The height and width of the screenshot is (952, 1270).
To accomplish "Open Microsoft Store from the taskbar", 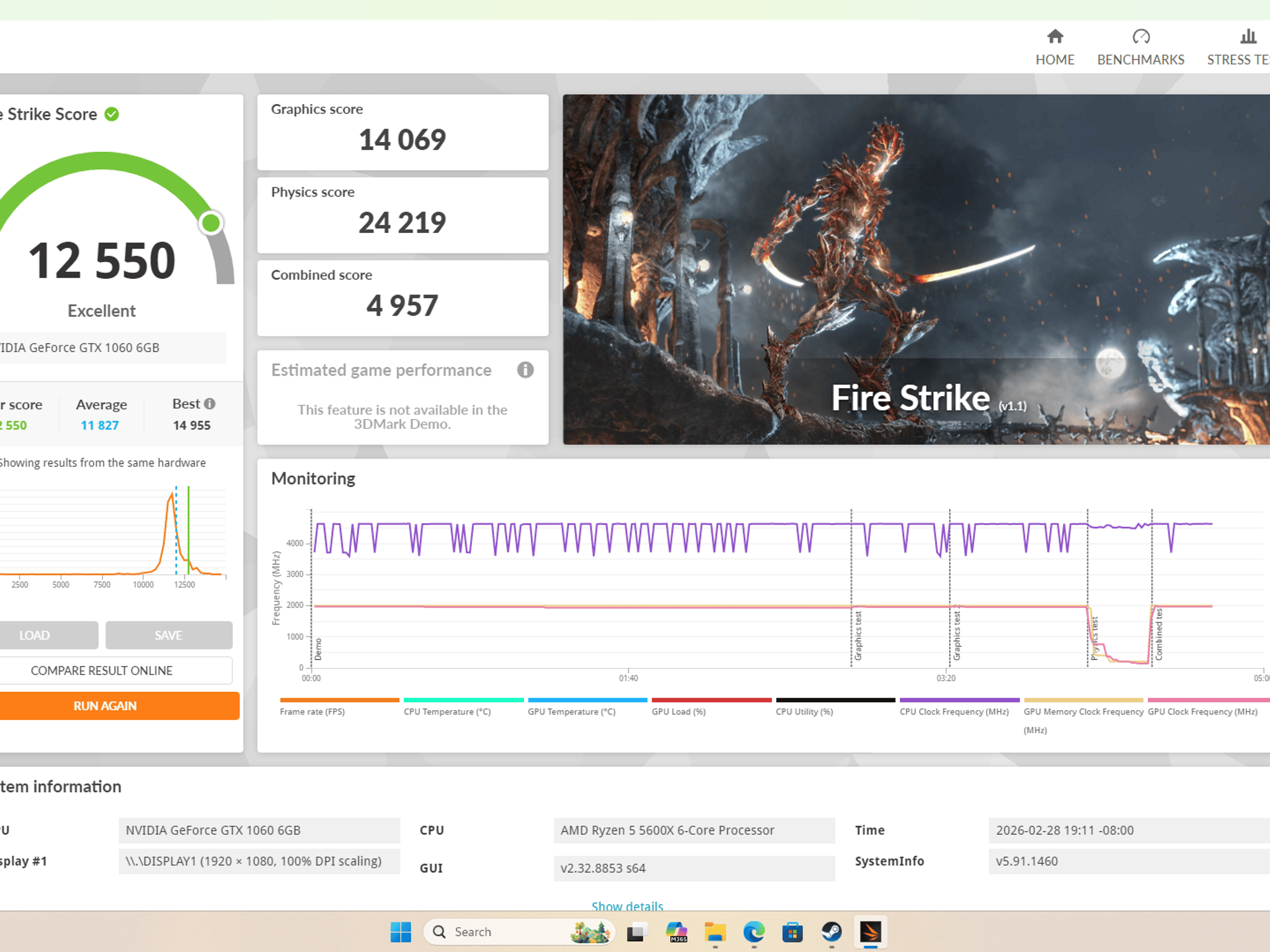I will [x=793, y=932].
